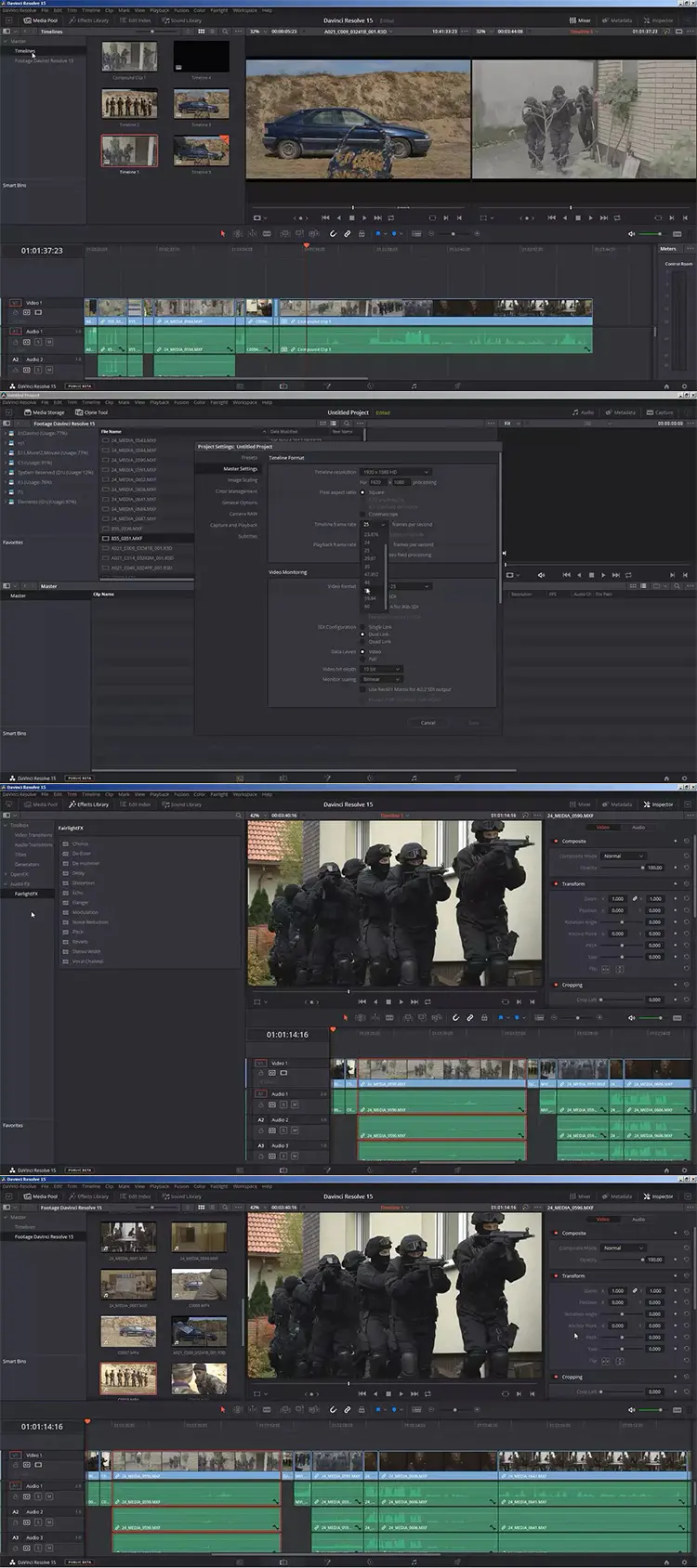Image resolution: width=697 pixels, height=1568 pixels.
Task: Open the Capture panel in Untitled Project
Action: pyautogui.click(x=661, y=412)
